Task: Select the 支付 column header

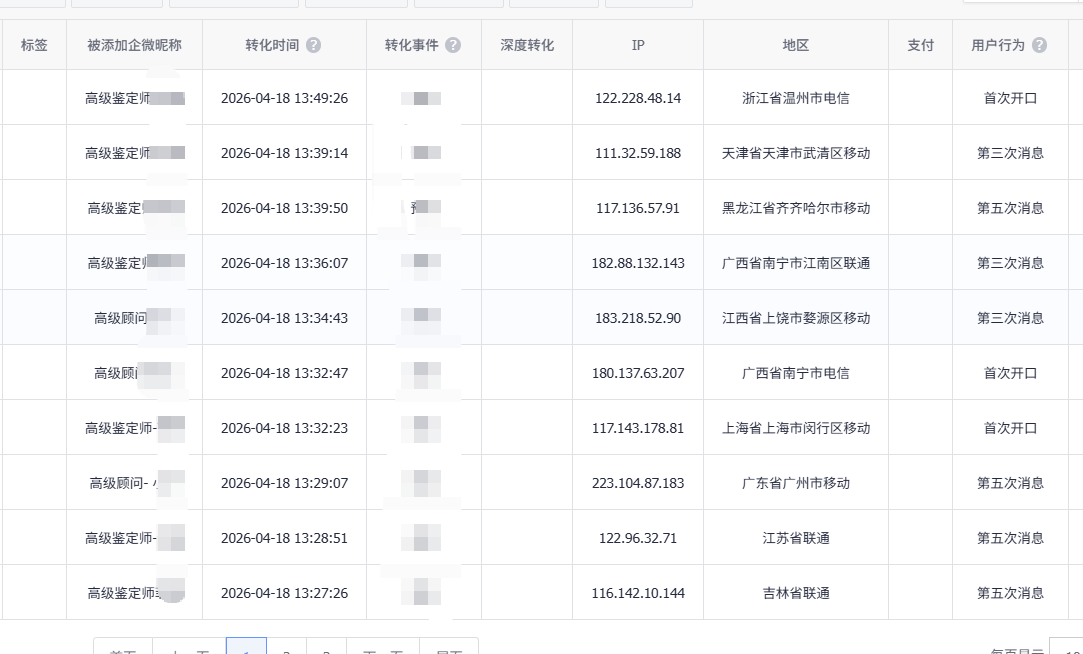Action: pyautogui.click(x=920, y=45)
